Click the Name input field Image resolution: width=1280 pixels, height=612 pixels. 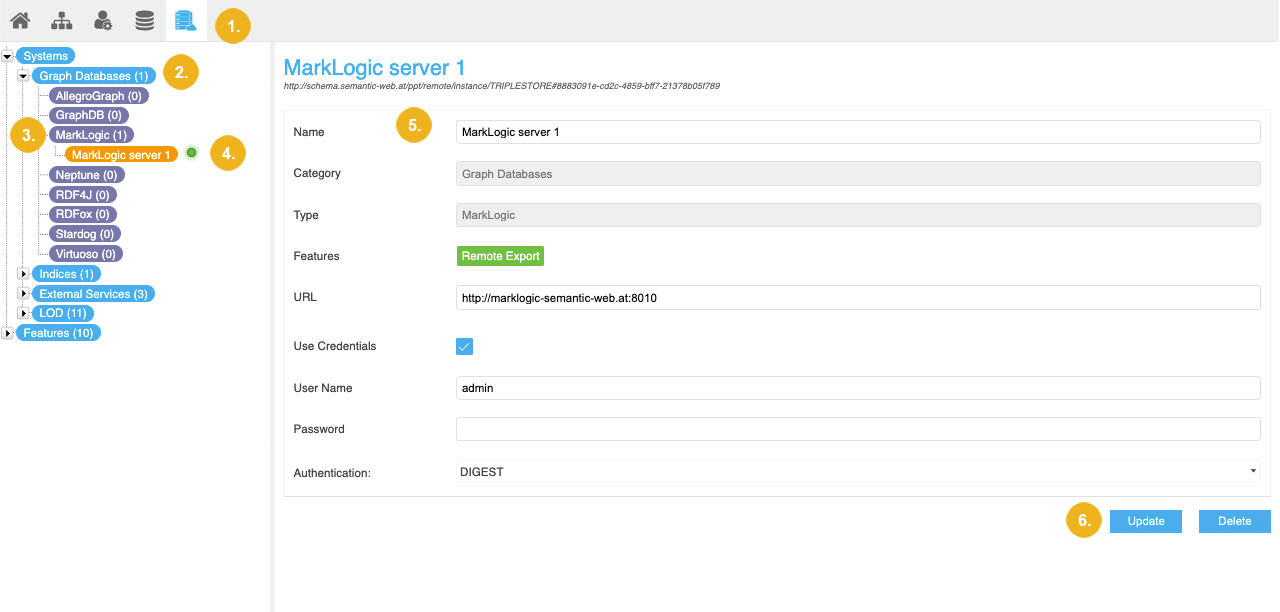click(x=858, y=132)
